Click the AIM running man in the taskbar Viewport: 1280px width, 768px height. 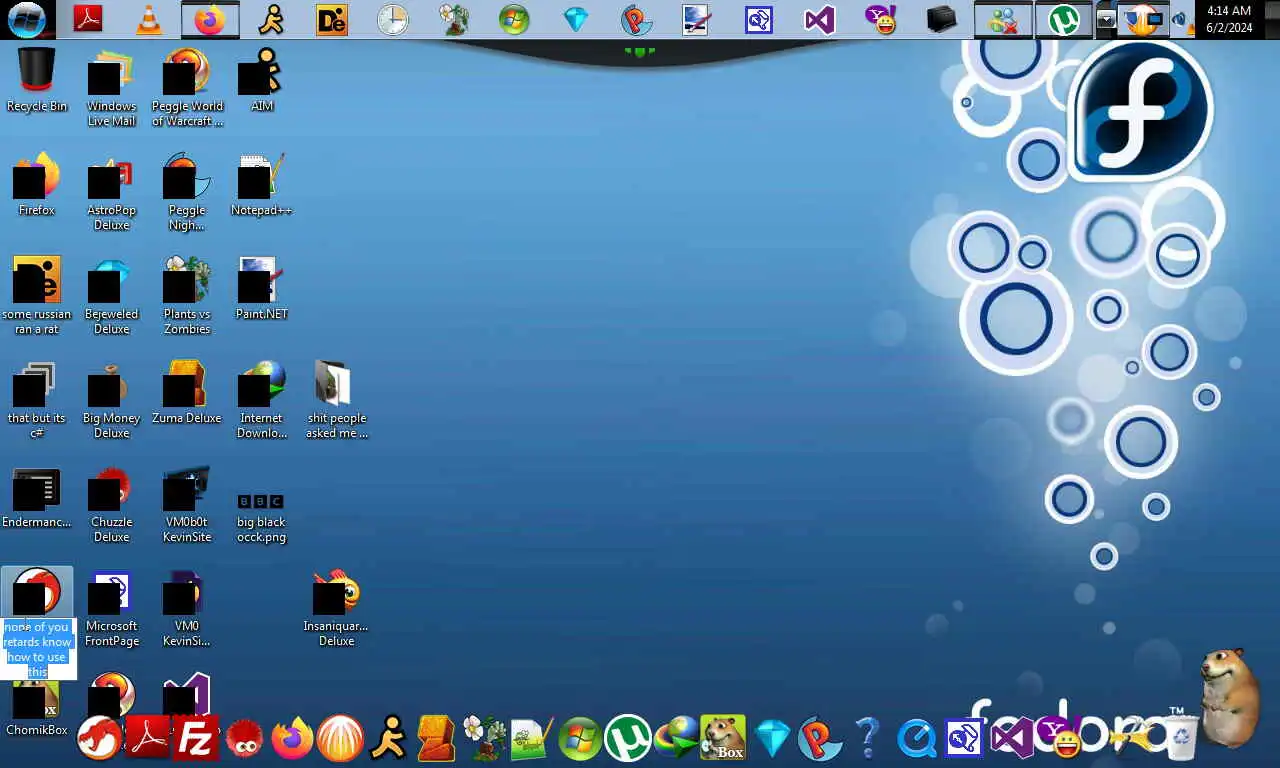pos(271,19)
